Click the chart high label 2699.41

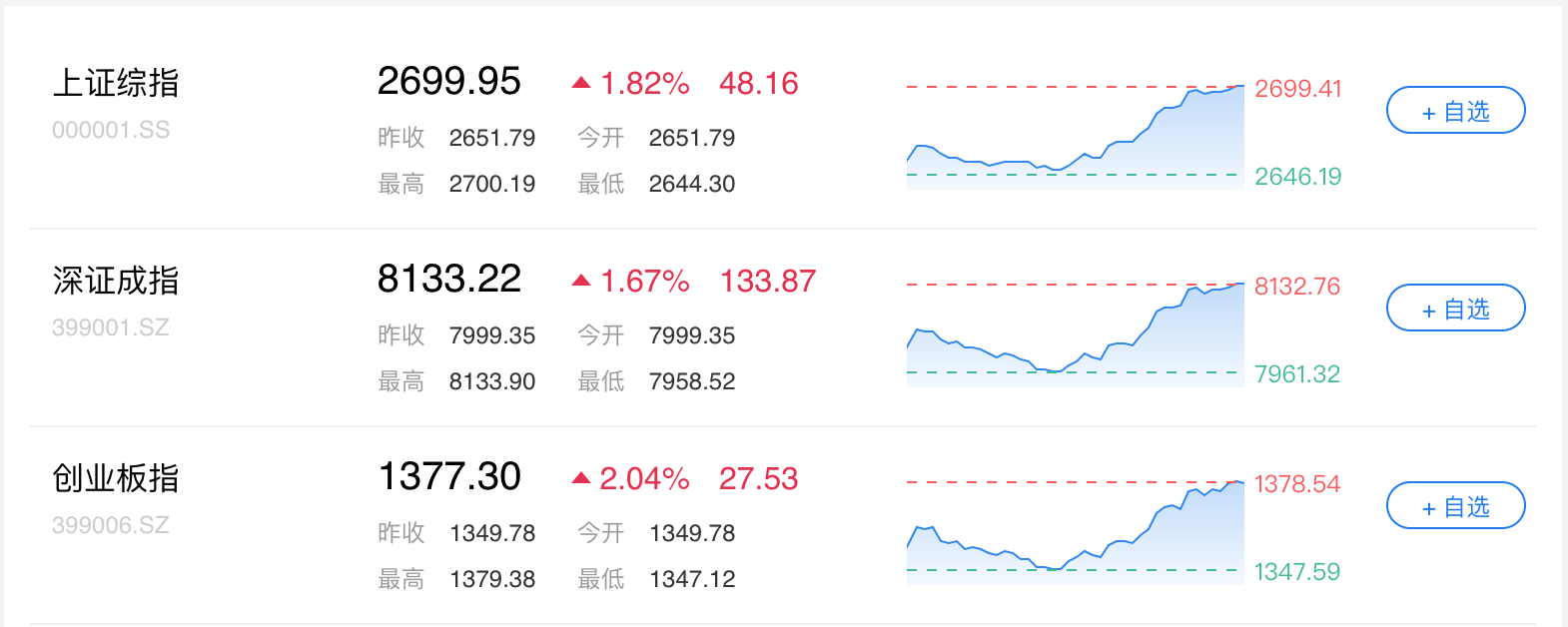1297,89
